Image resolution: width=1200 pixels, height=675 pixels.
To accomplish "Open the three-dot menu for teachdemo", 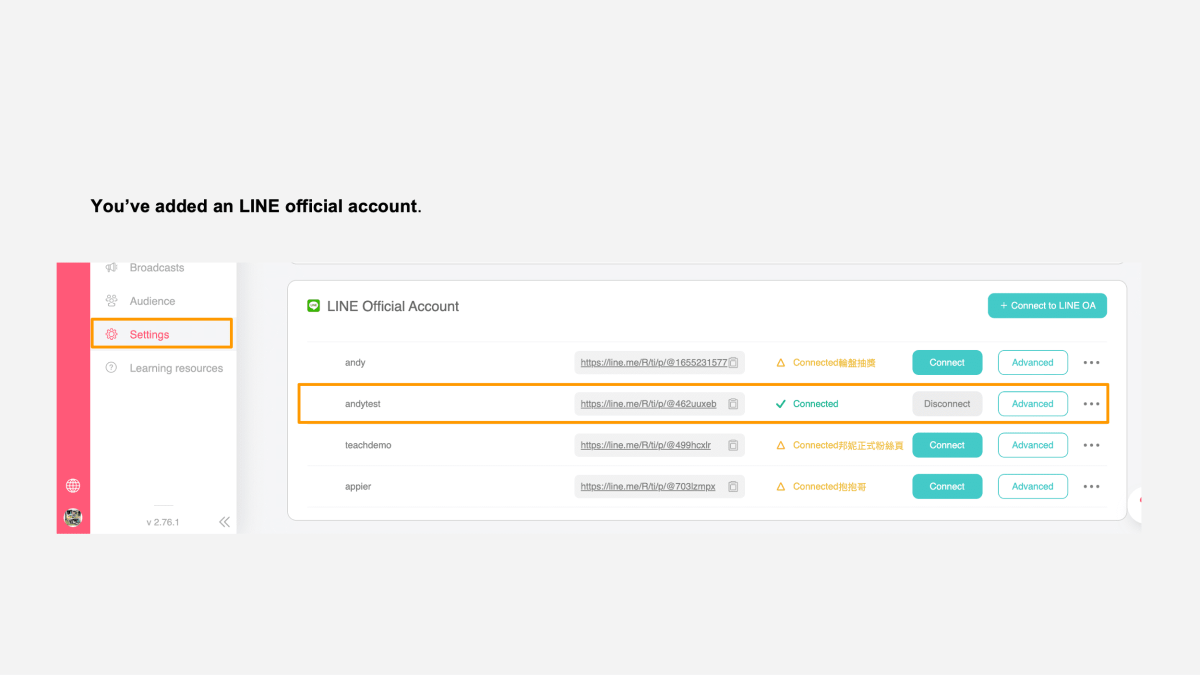I will (1091, 445).
